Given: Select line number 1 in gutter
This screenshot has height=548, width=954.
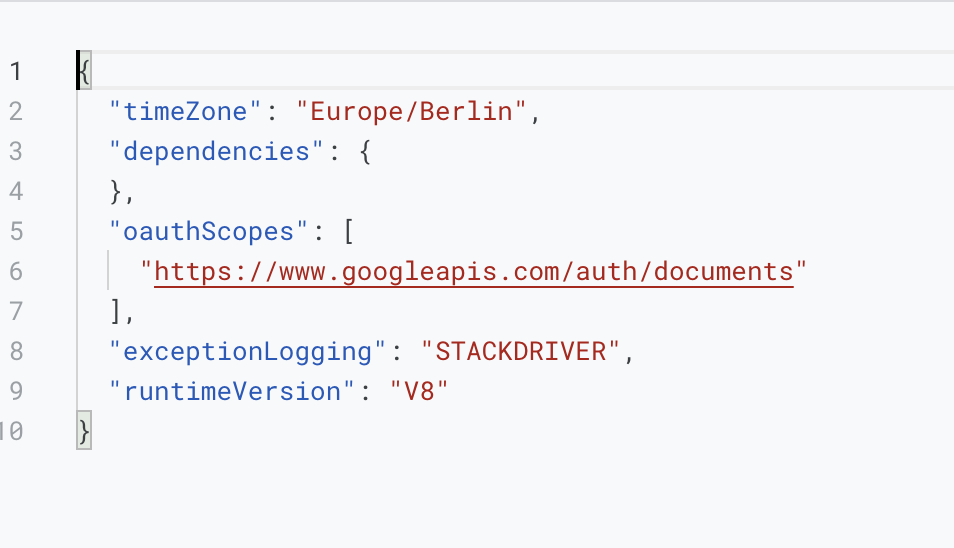Looking at the screenshot, I should tap(16, 71).
